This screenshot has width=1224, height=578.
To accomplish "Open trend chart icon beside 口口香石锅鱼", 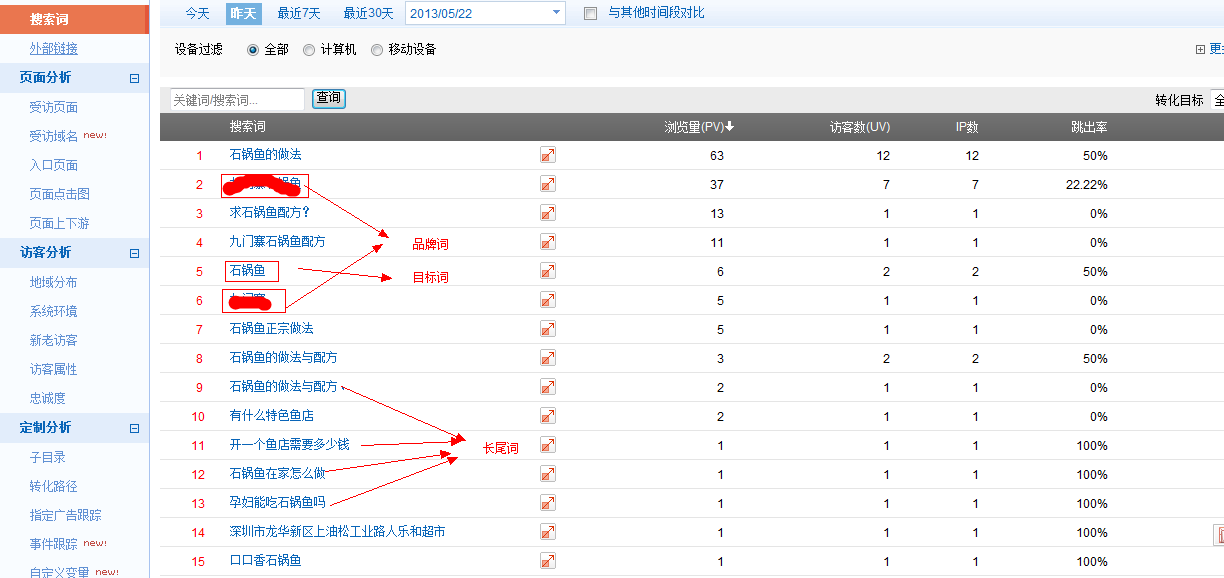I will [547, 561].
